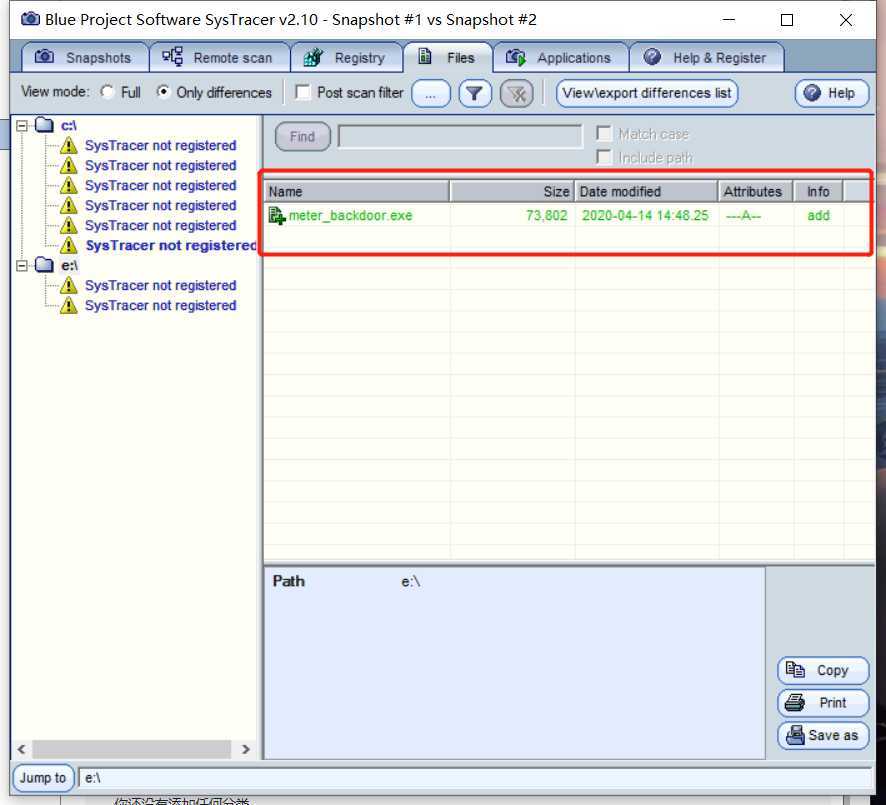
Task: Select the bold SysTracer not registered entry
Action: pos(171,246)
